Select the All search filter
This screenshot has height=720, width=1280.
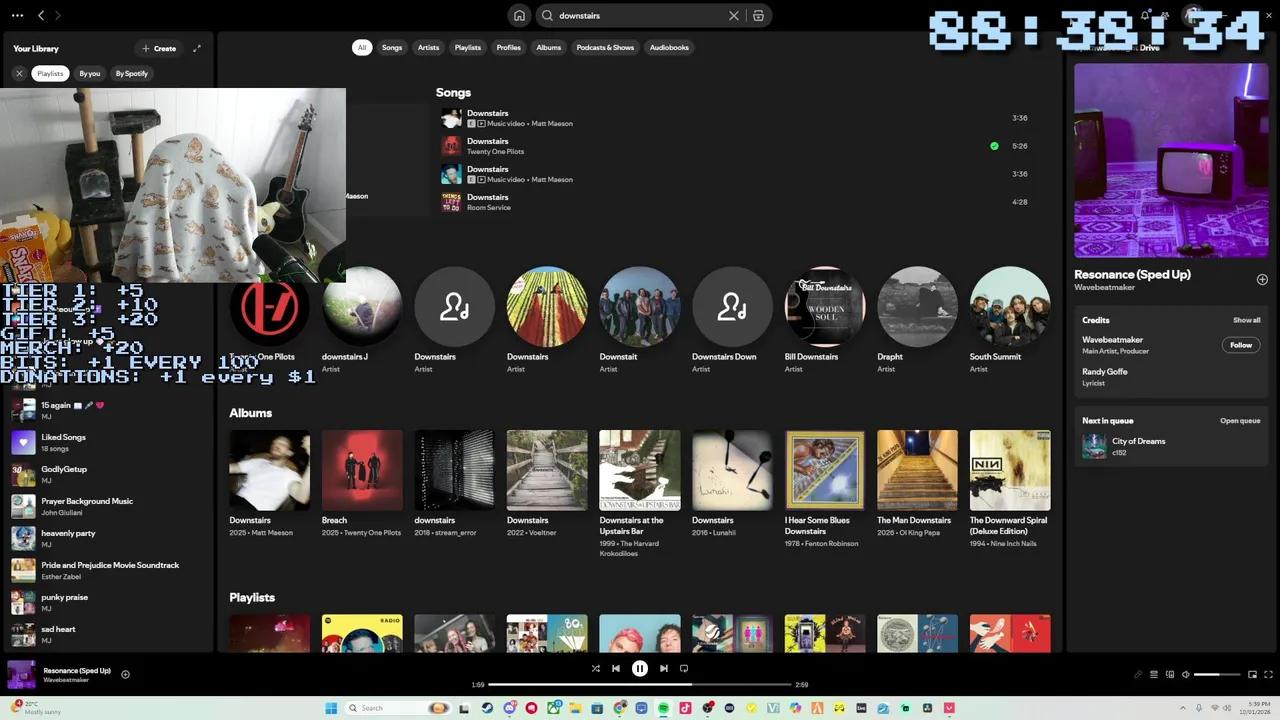(362, 47)
